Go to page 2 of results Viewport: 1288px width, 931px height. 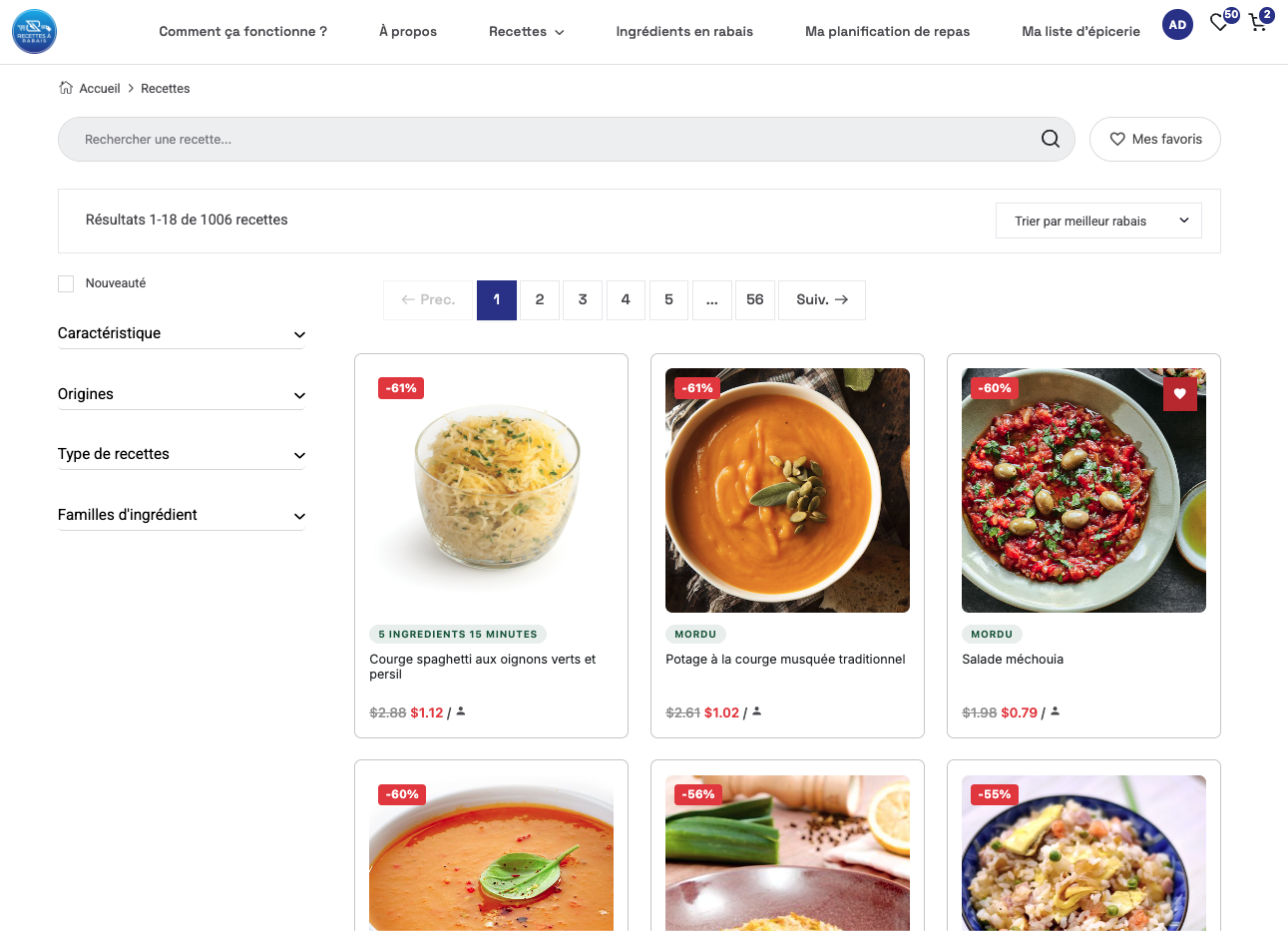coord(540,299)
